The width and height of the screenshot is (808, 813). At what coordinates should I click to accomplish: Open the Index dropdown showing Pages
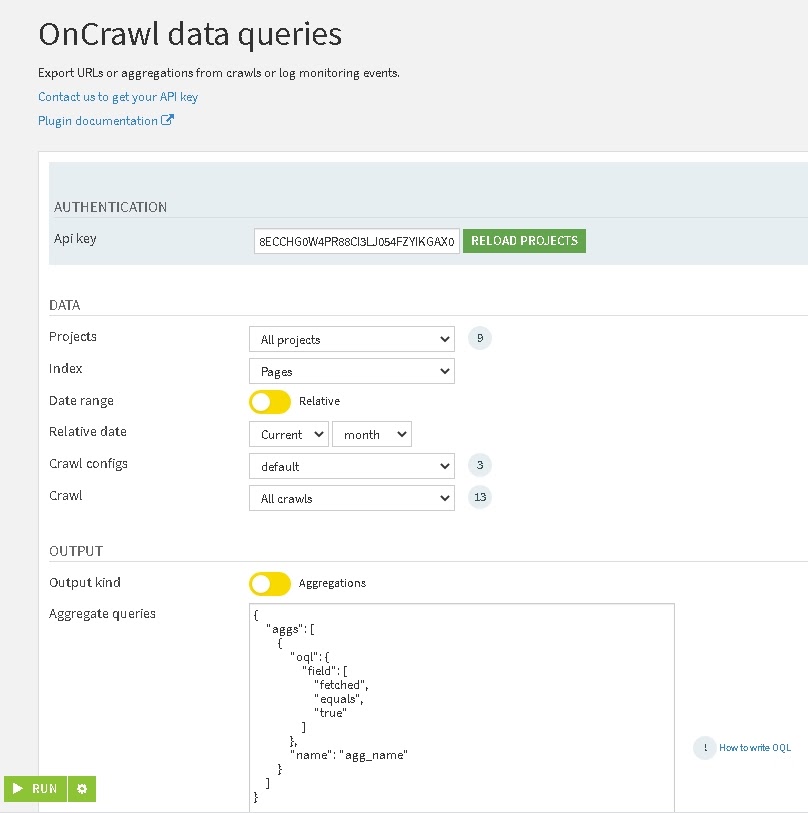351,370
